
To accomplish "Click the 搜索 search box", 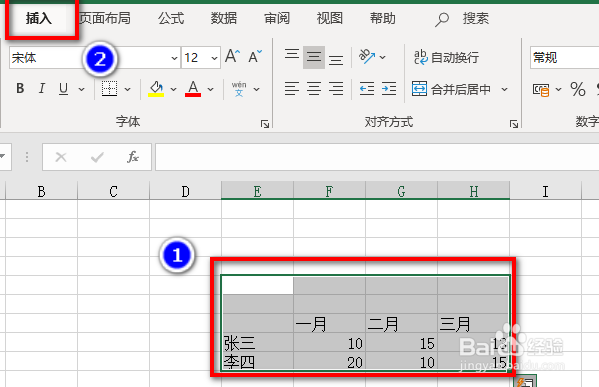I will point(462,18).
